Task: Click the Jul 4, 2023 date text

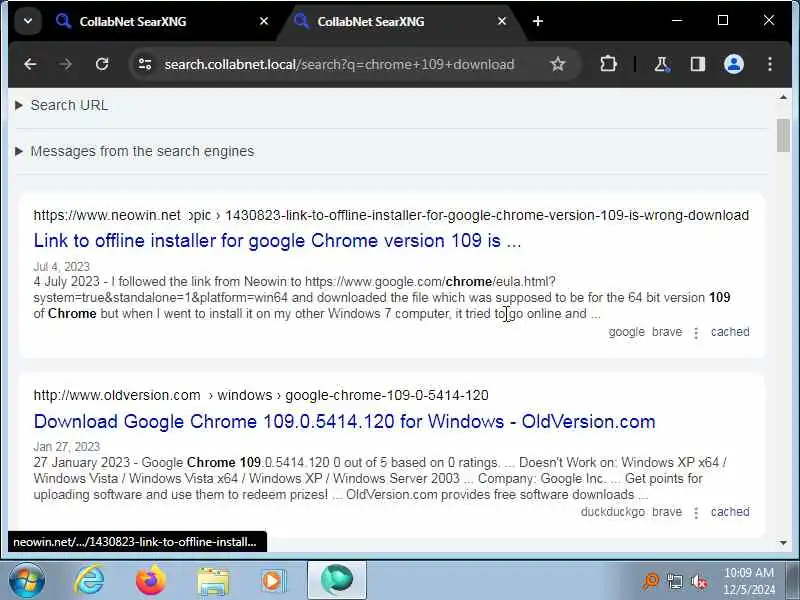Action: tap(61, 266)
